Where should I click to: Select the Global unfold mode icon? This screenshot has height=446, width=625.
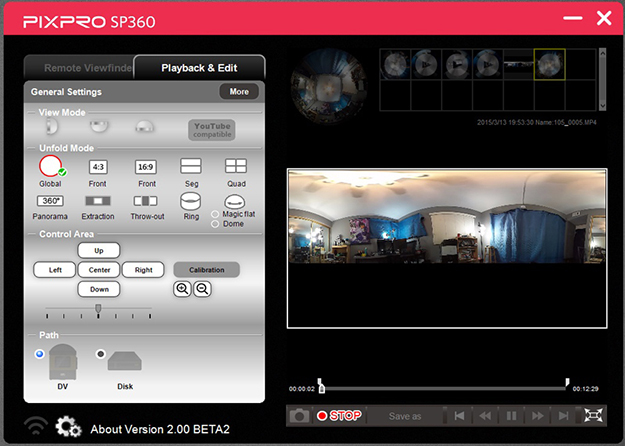click(51, 166)
